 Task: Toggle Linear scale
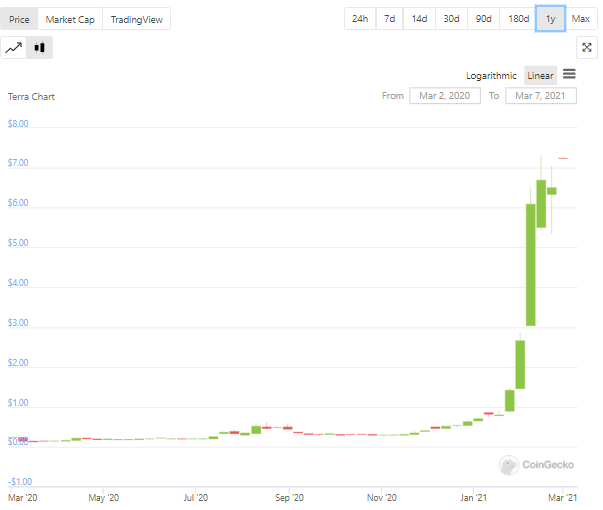(x=540, y=75)
